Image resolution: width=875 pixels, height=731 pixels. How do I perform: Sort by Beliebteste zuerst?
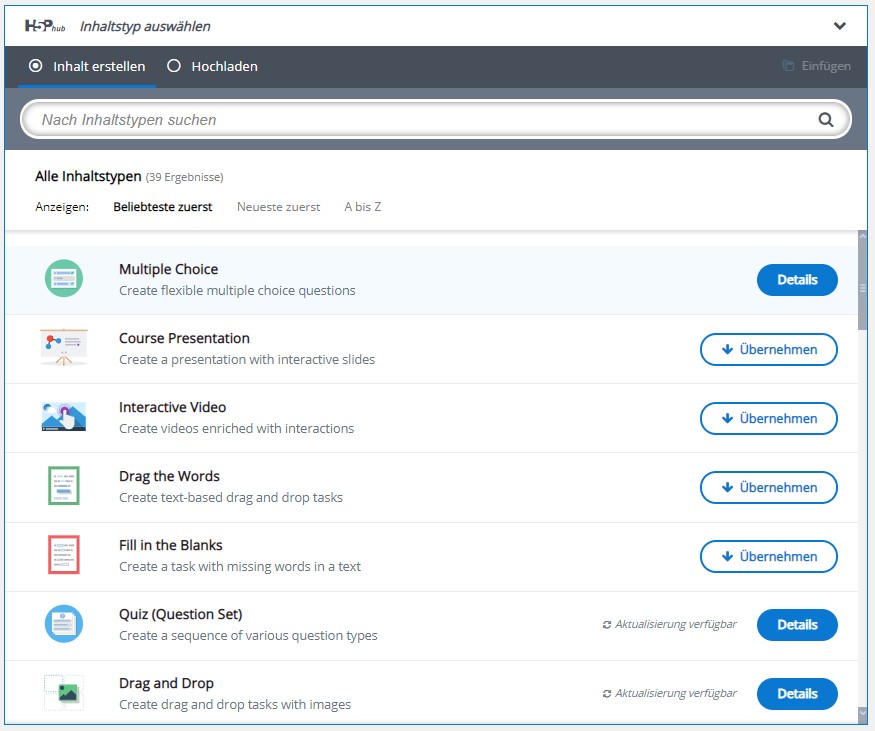(x=162, y=207)
